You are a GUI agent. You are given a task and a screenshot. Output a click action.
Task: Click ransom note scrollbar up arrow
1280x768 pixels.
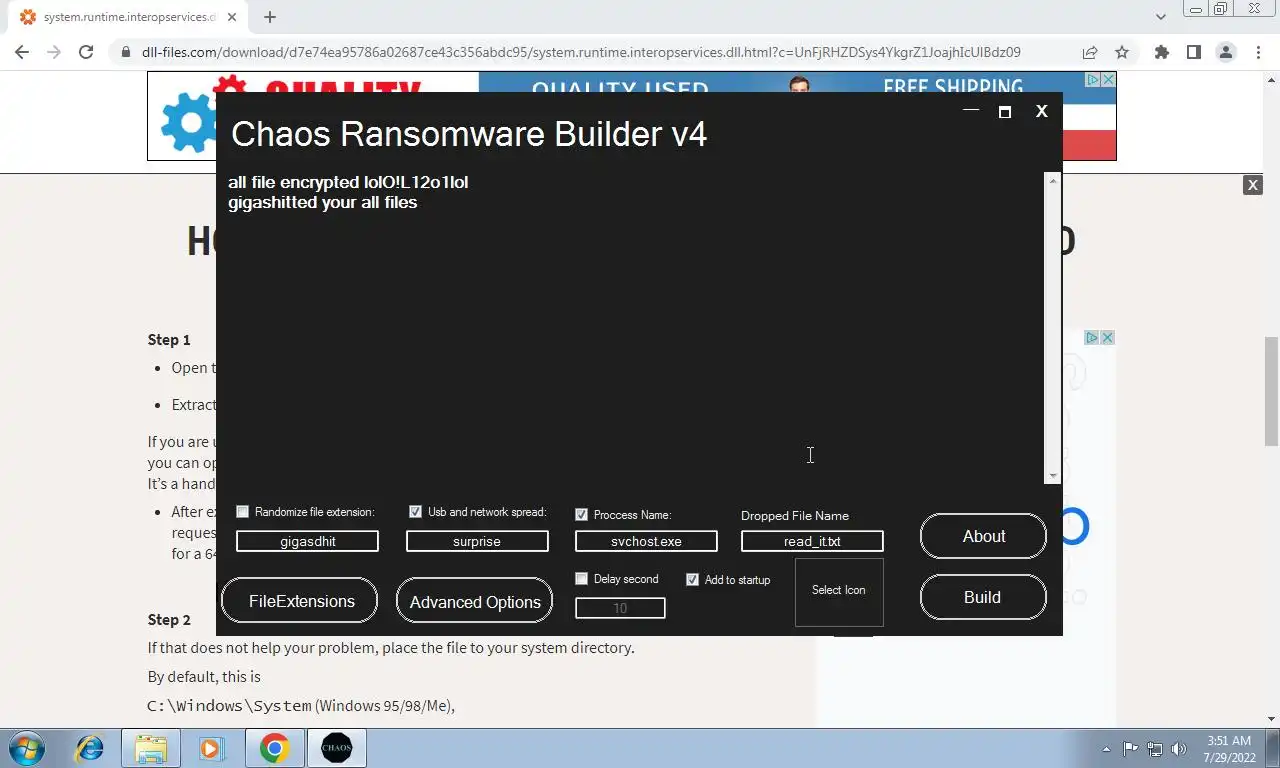point(1052,180)
